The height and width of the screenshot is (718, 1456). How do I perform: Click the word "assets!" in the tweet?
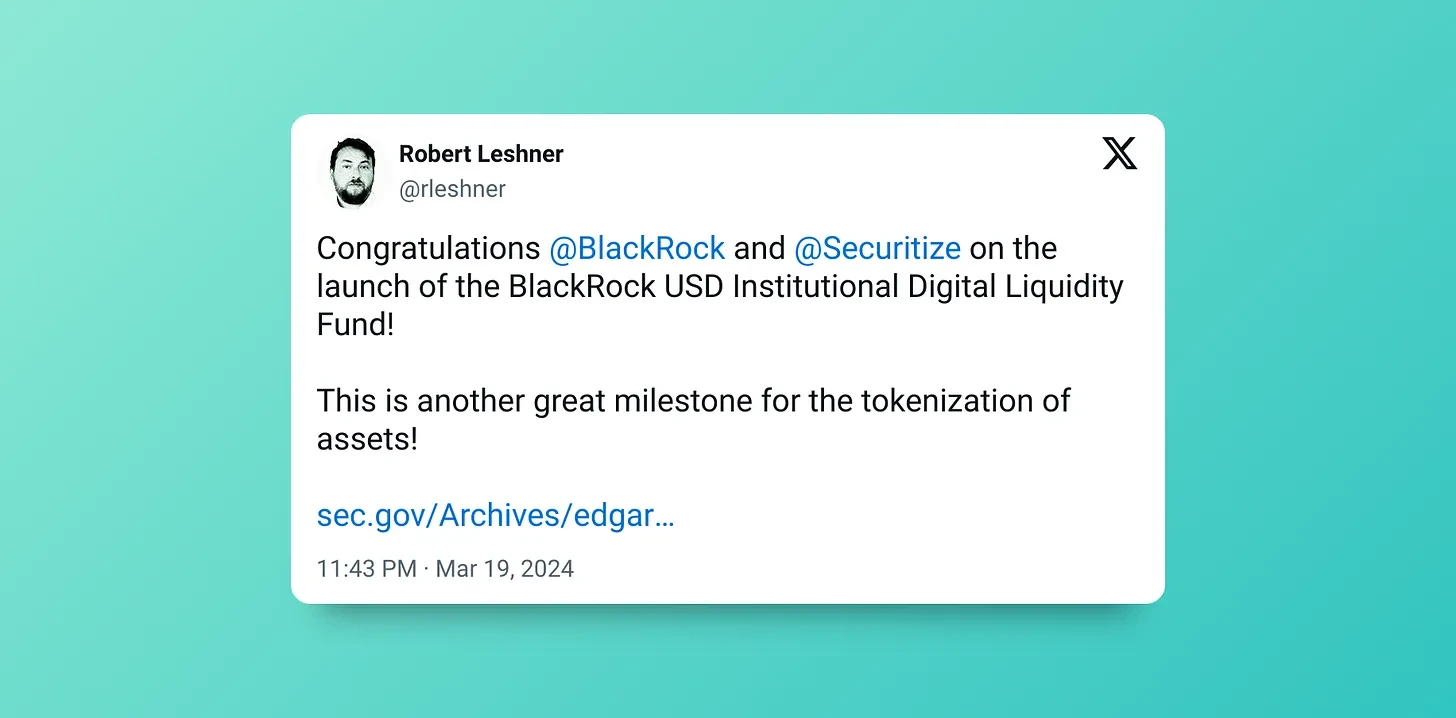click(x=366, y=439)
